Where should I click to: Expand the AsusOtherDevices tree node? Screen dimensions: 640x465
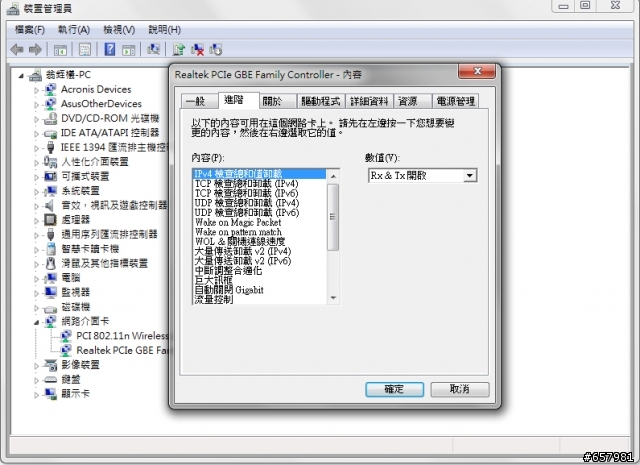pyautogui.click(x=36, y=105)
